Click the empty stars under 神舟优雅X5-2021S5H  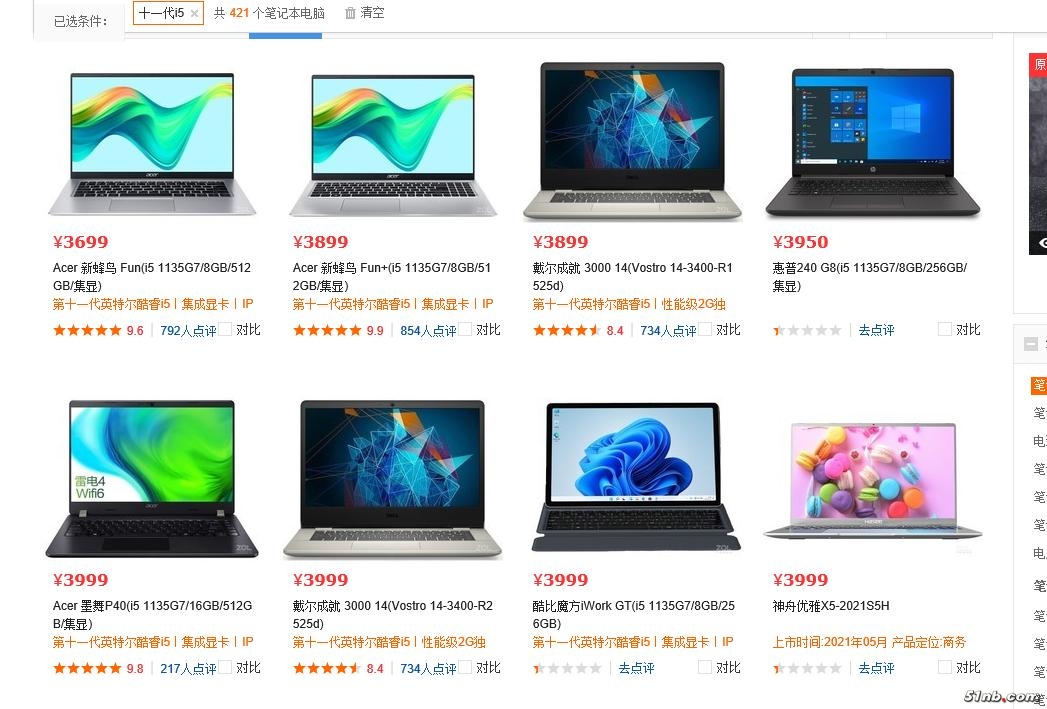pos(807,668)
